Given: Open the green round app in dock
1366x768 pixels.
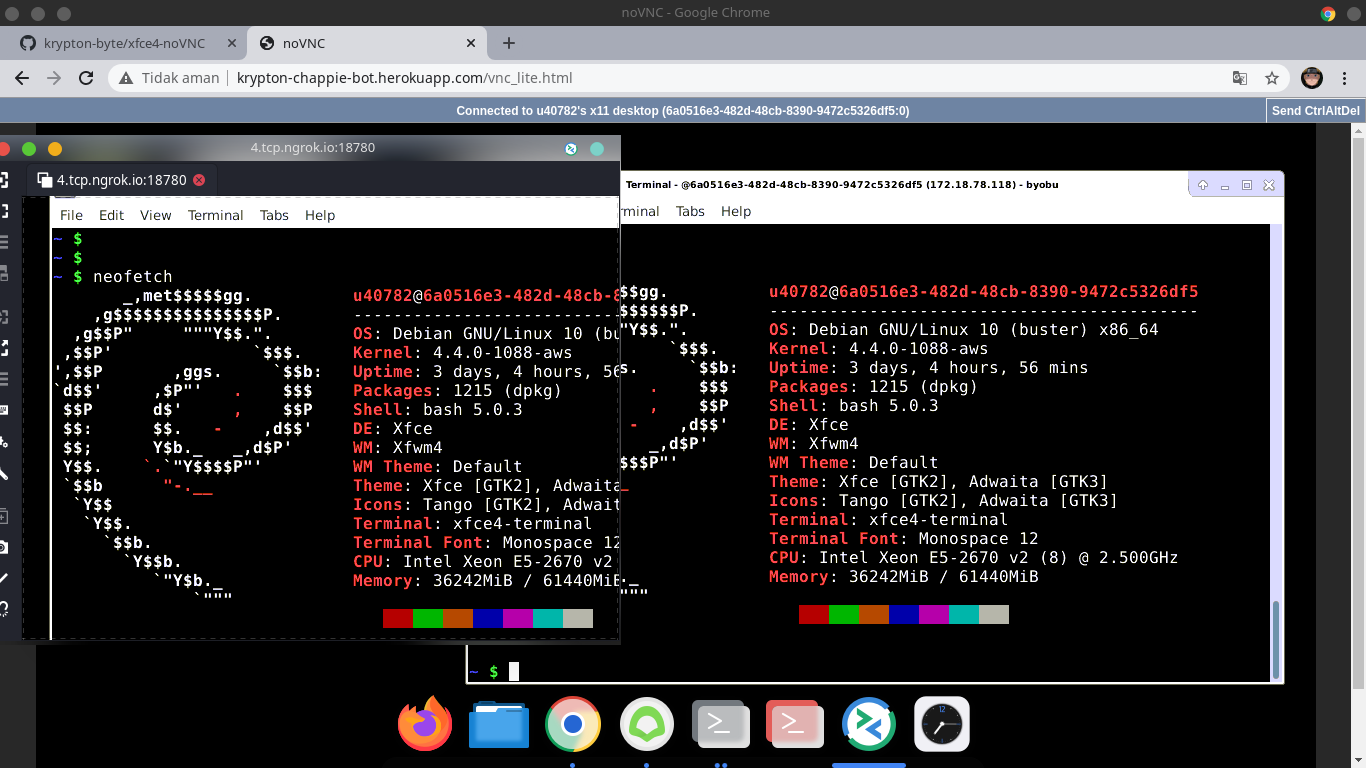Looking at the screenshot, I should point(647,724).
